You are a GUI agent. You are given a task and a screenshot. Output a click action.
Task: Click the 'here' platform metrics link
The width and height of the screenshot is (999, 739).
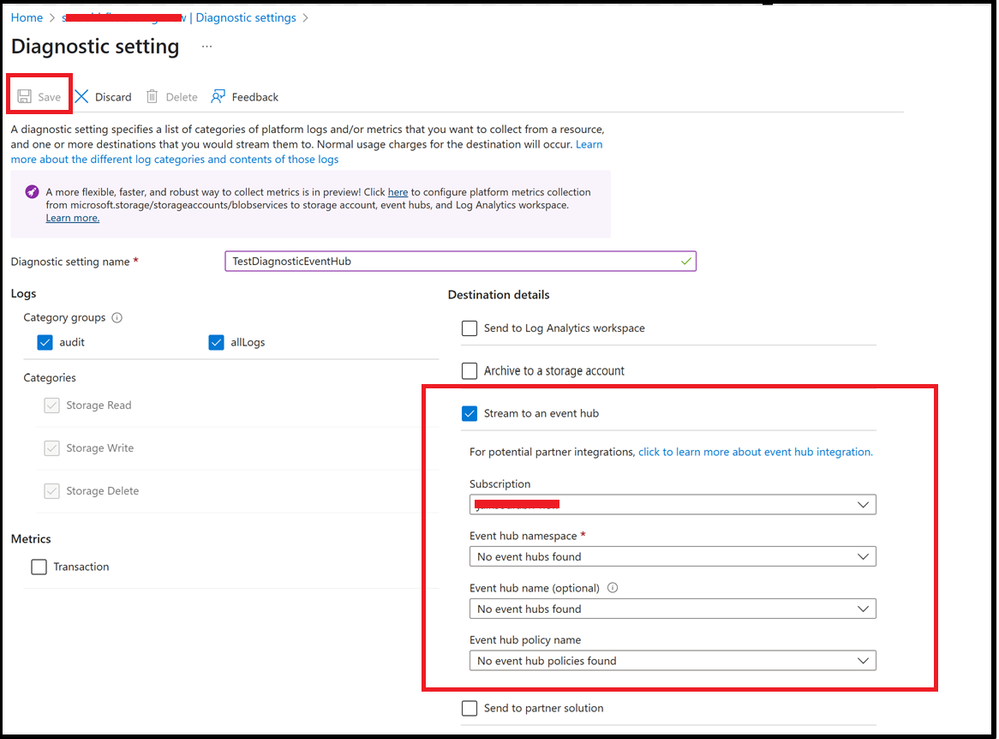[x=398, y=192]
